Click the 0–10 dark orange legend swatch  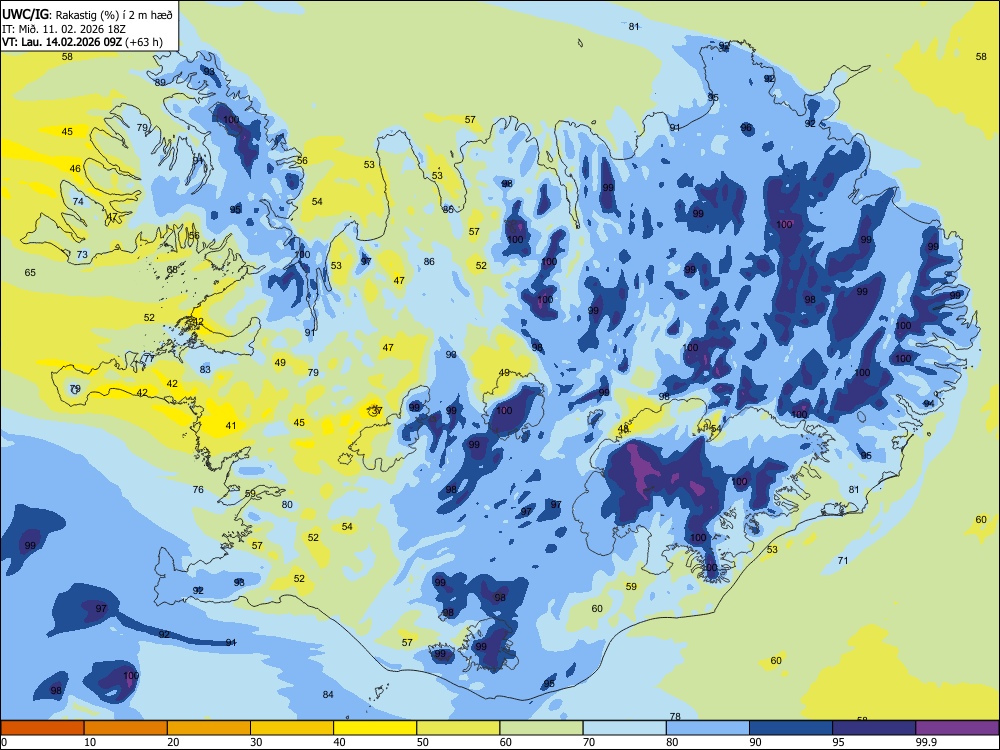42,728
